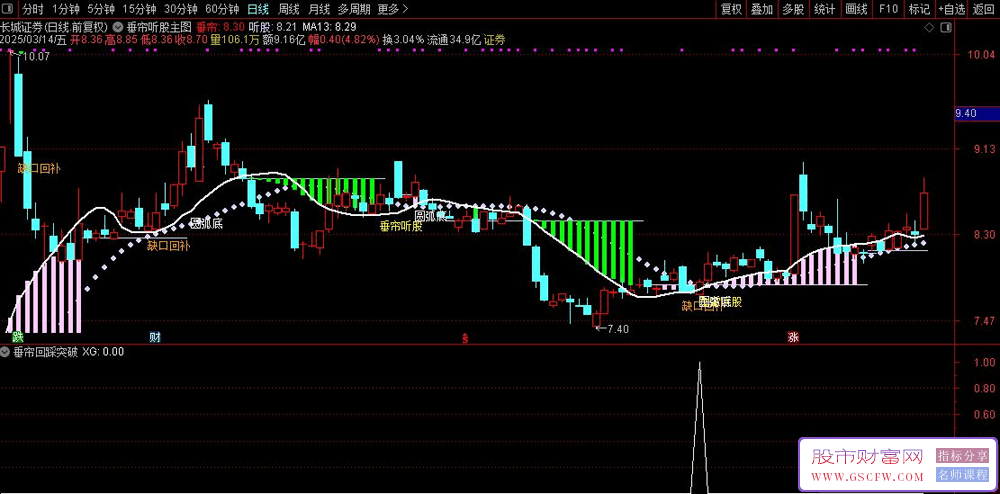Open the F10 company info
The width and height of the screenshot is (1000, 494).
[888, 9]
